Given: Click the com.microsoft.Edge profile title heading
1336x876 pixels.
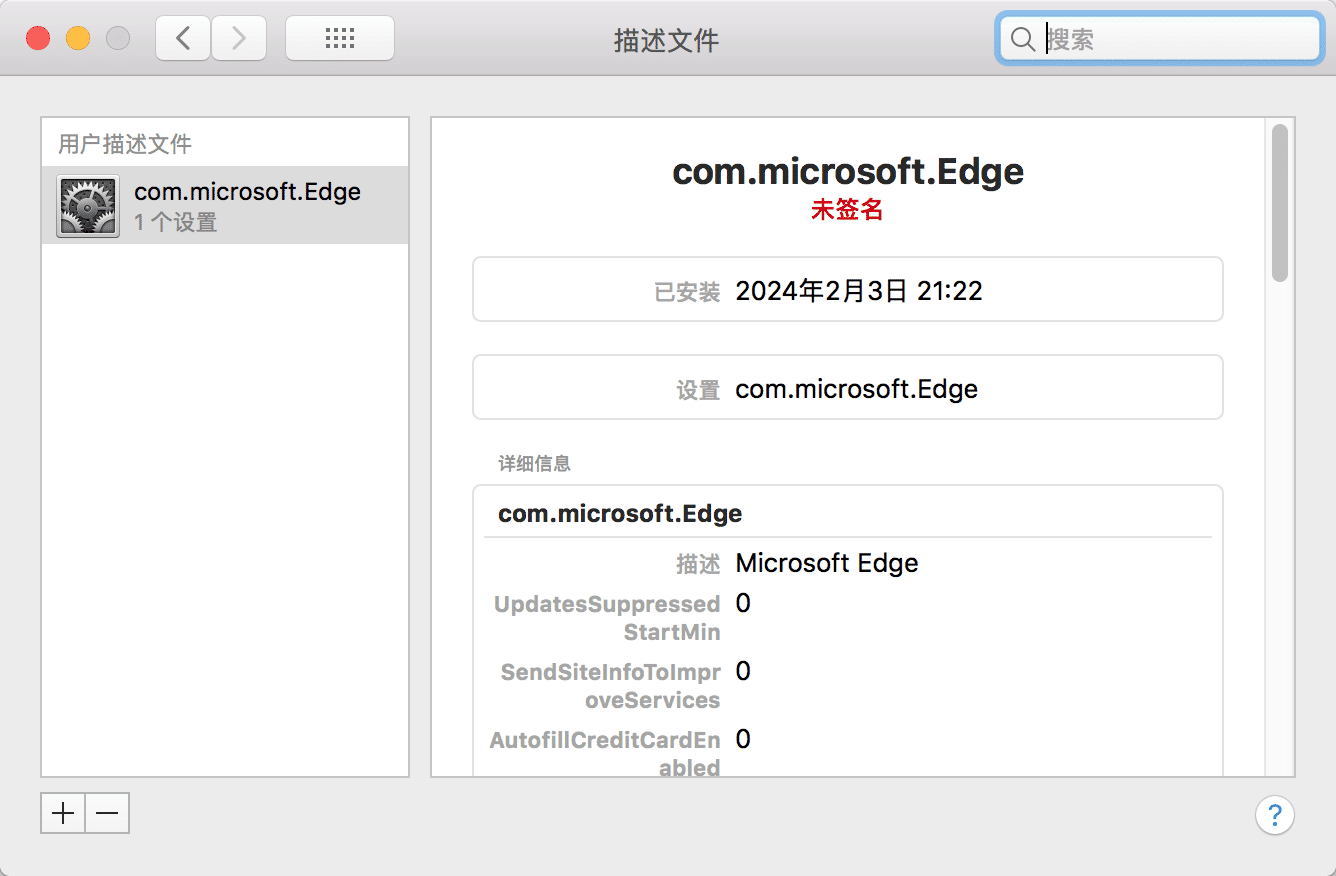Looking at the screenshot, I should (x=847, y=171).
